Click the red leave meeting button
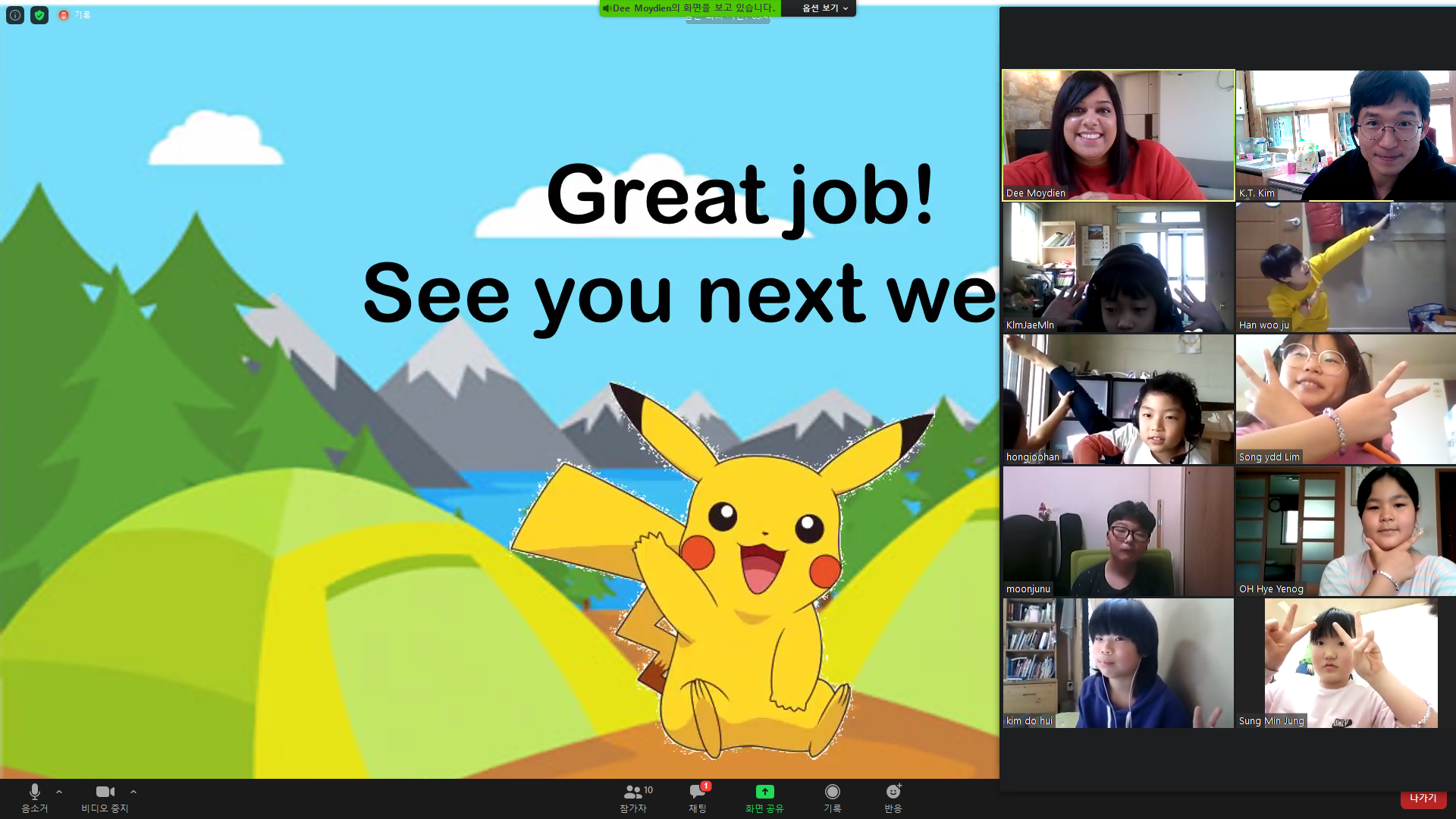This screenshot has width=1456, height=819. pyautogui.click(x=1423, y=799)
